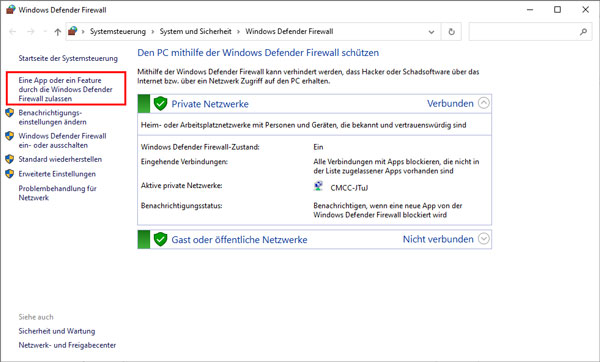Click the CMCC-JTuJ network icon

pyautogui.click(x=318, y=186)
